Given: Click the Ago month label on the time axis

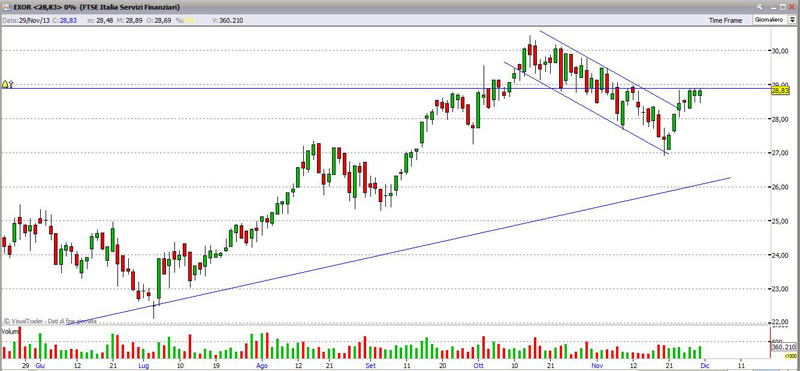Looking at the screenshot, I should point(262,366).
